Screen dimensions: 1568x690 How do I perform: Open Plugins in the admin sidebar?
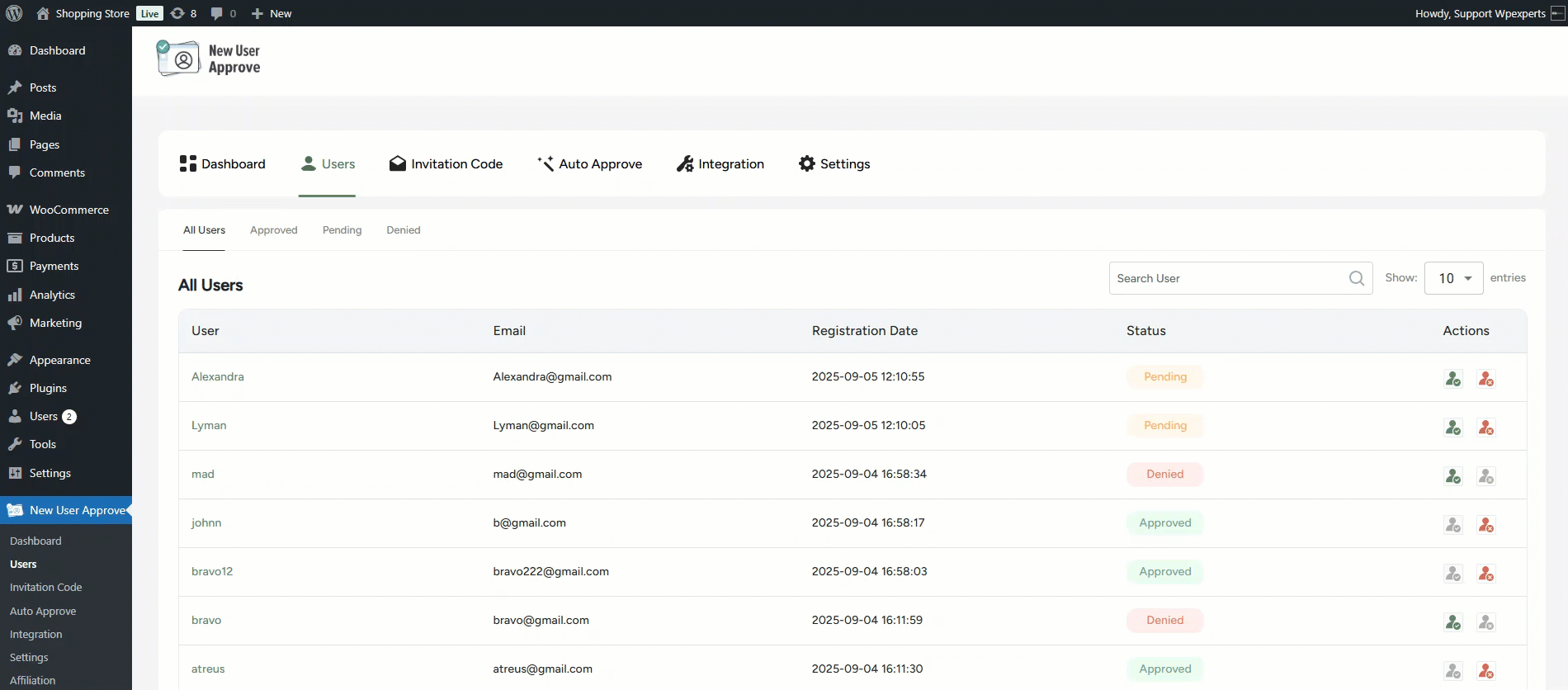point(48,388)
